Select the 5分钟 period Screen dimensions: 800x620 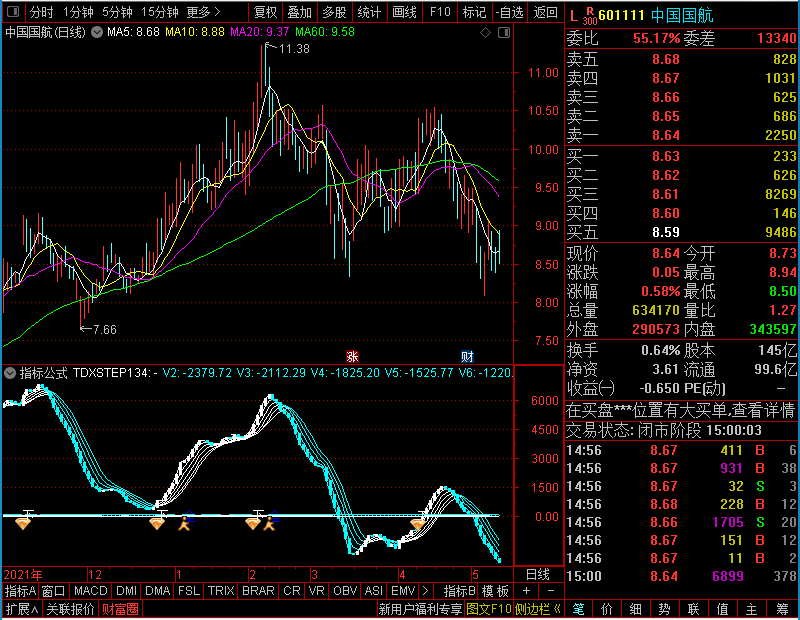[117, 12]
